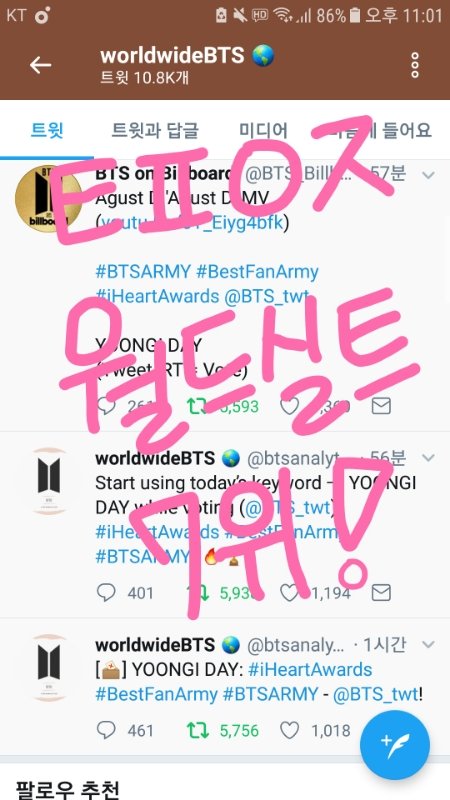Retweet the 'Start using today's keyword' tweet
The height and width of the screenshot is (800, 450).
198,592
